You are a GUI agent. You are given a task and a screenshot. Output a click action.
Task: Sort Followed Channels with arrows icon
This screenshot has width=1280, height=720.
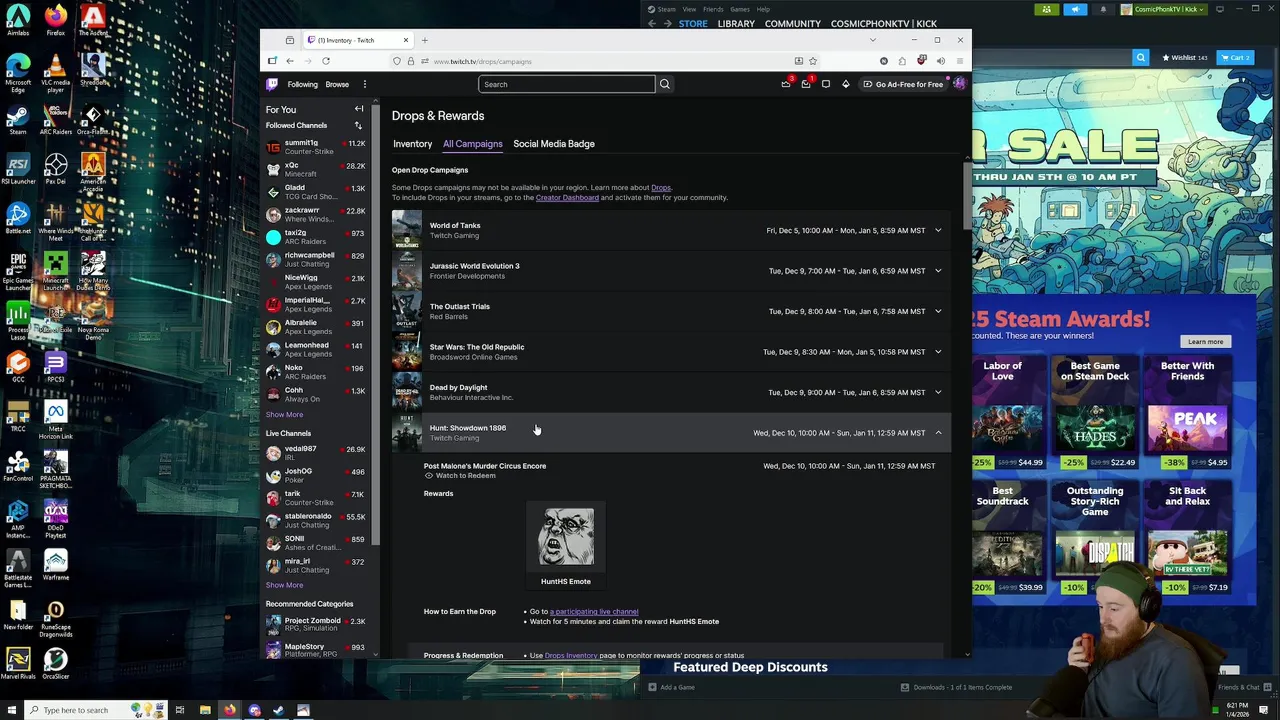point(358,125)
